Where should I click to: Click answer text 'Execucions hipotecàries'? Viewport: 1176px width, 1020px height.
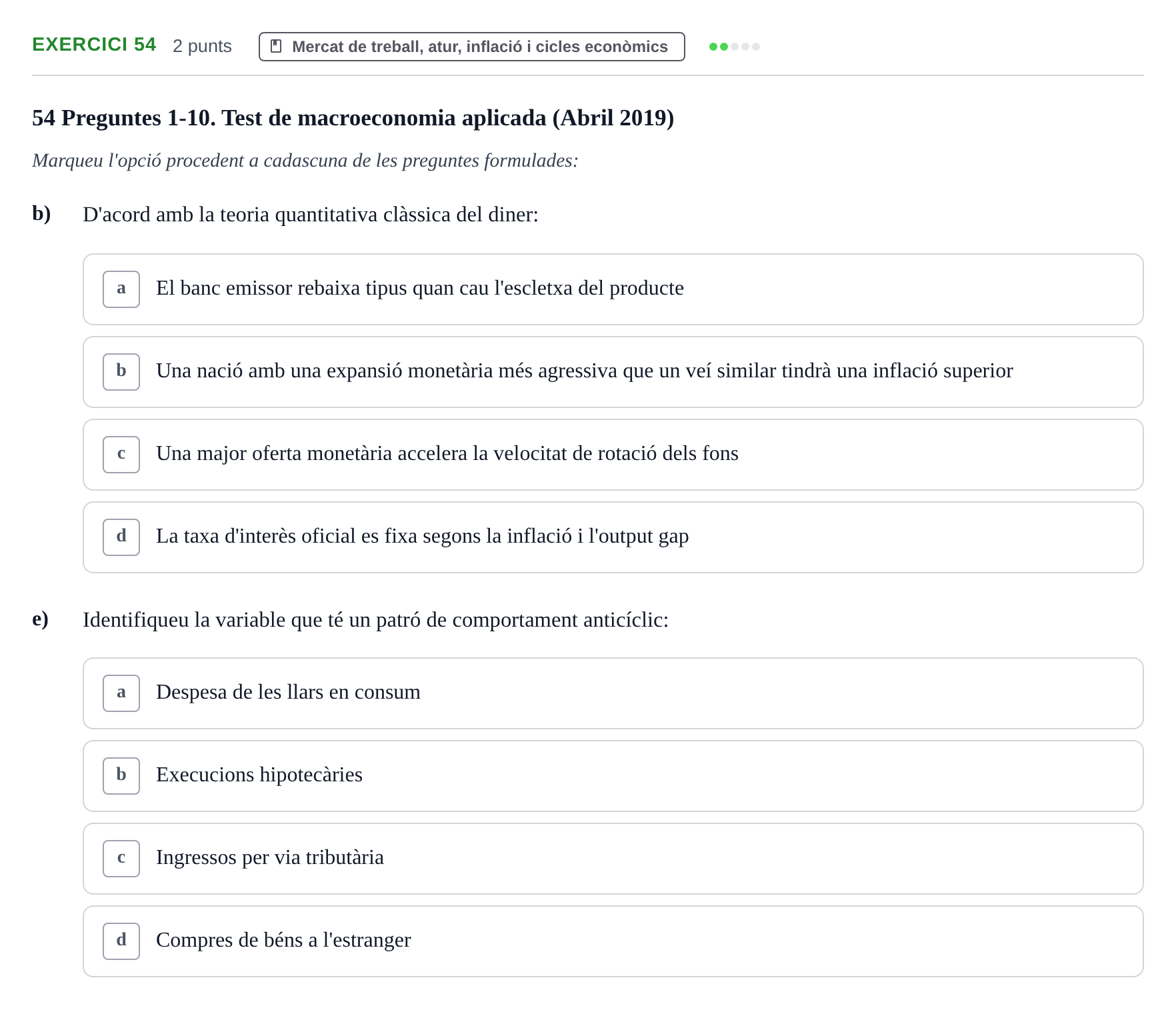(x=259, y=775)
